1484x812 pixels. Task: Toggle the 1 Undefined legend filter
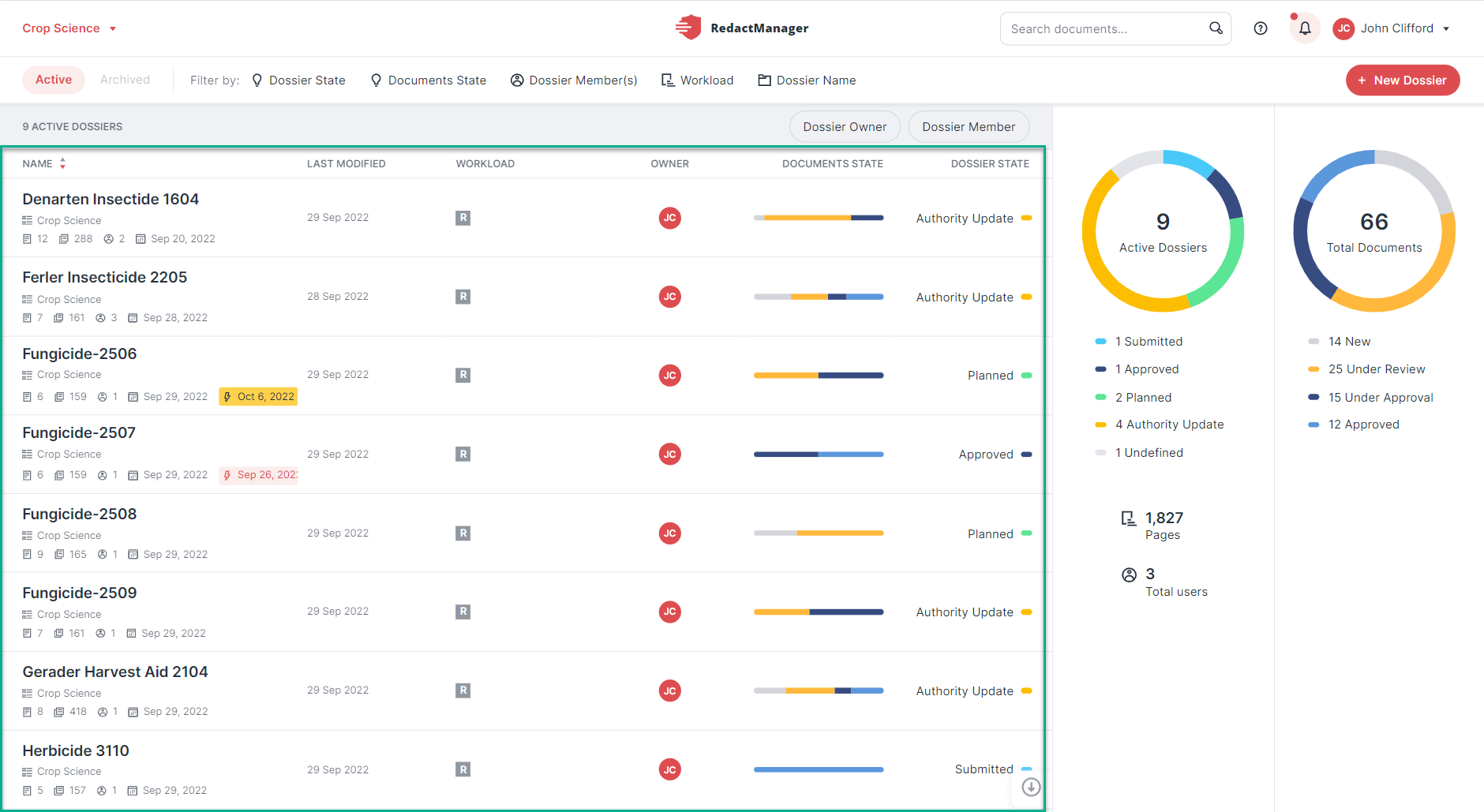click(1139, 453)
